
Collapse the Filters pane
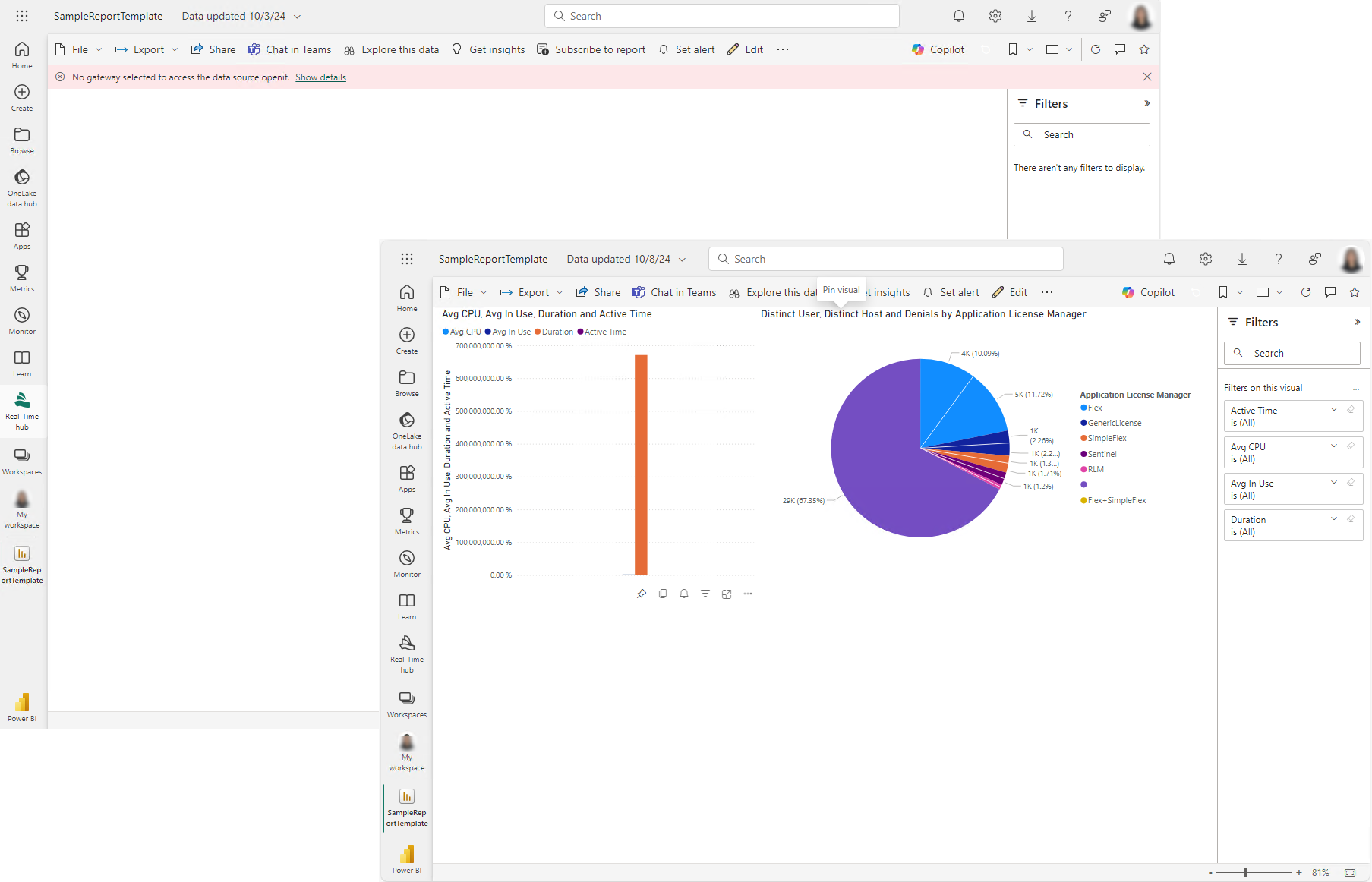click(x=1357, y=322)
